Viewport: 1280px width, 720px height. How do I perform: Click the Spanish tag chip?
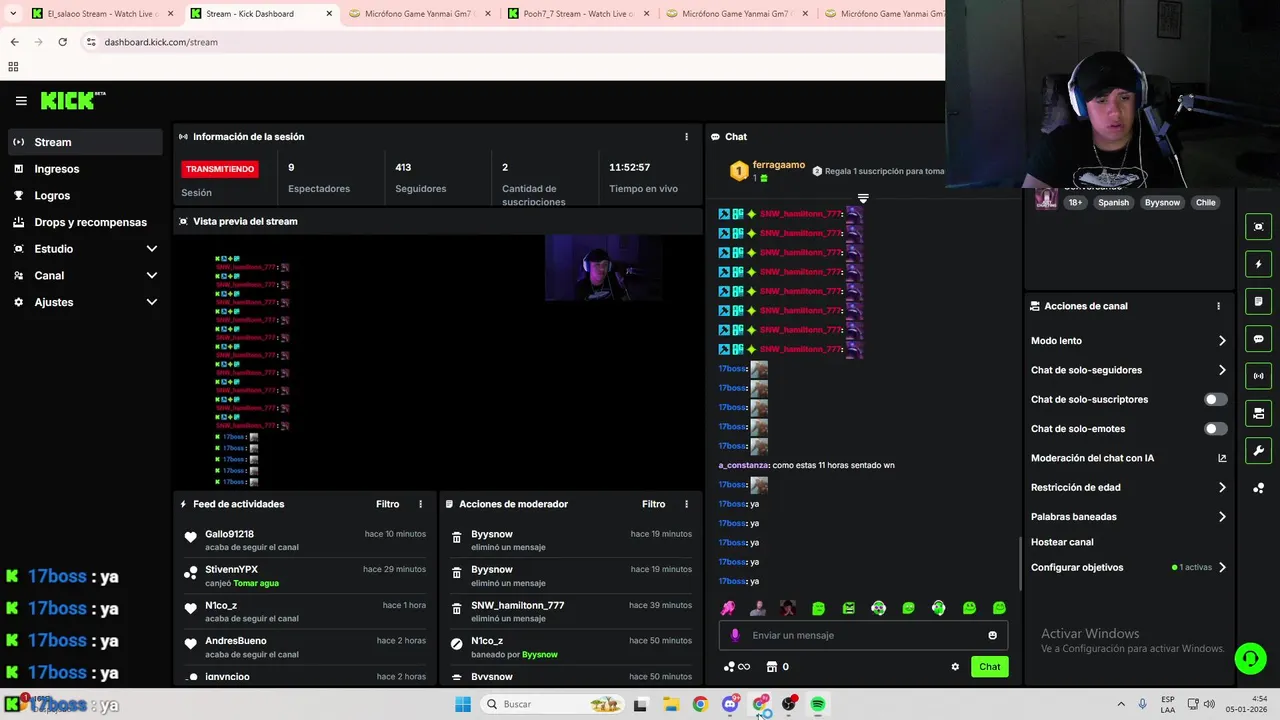click(1113, 202)
